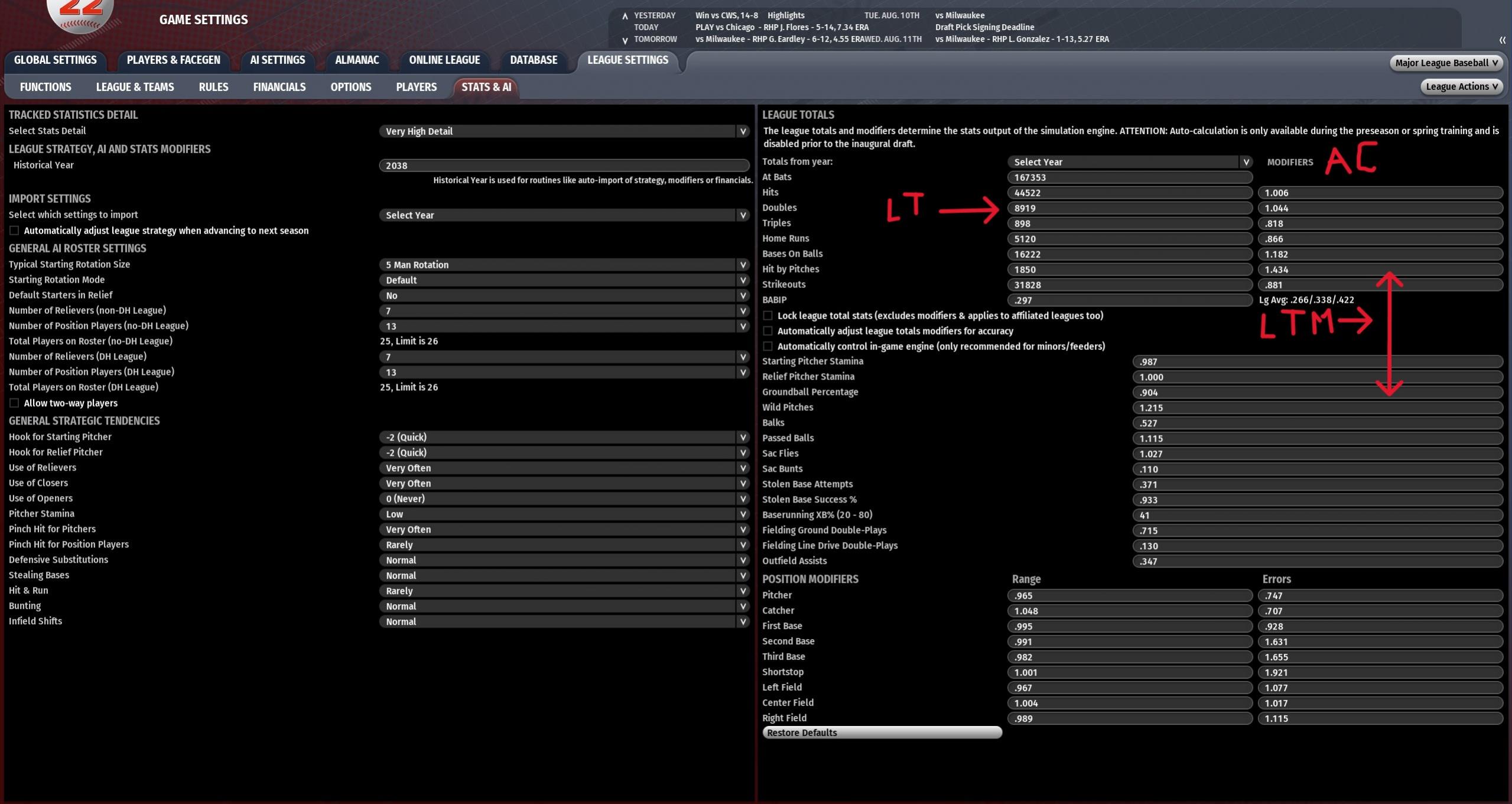Go to the Almanac tab
This screenshot has width=1512, height=804.
[x=357, y=60]
